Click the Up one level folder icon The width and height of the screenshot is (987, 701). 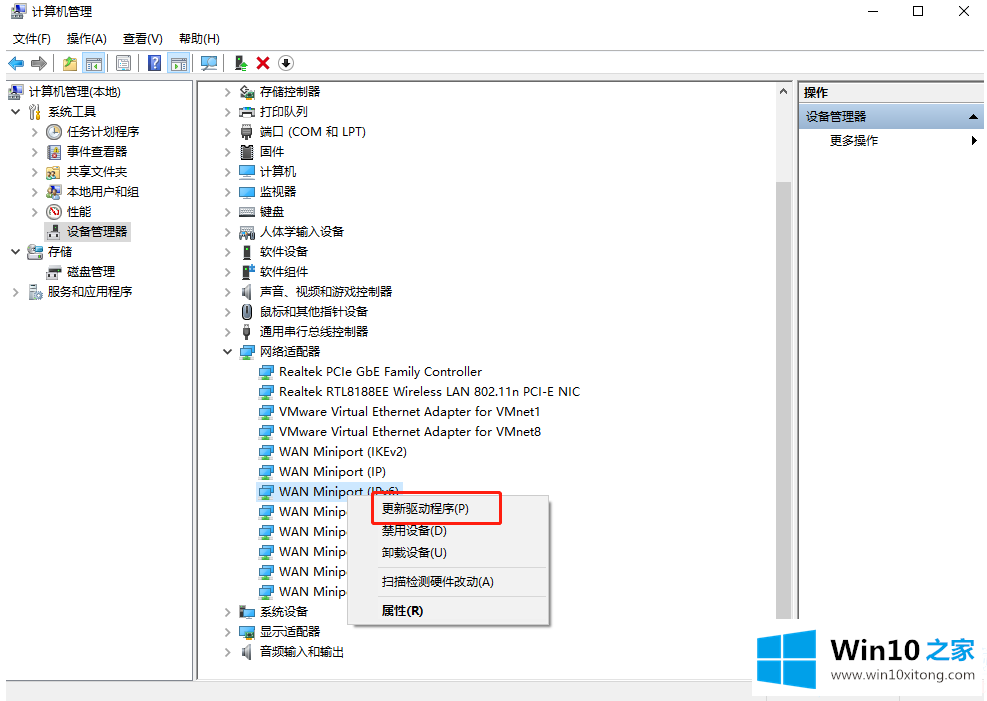[70, 63]
